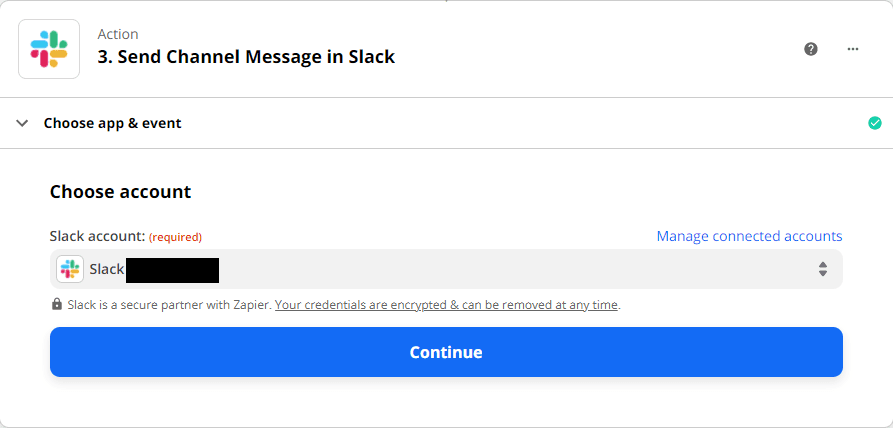Click the red required indicator text

pos(175,237)
